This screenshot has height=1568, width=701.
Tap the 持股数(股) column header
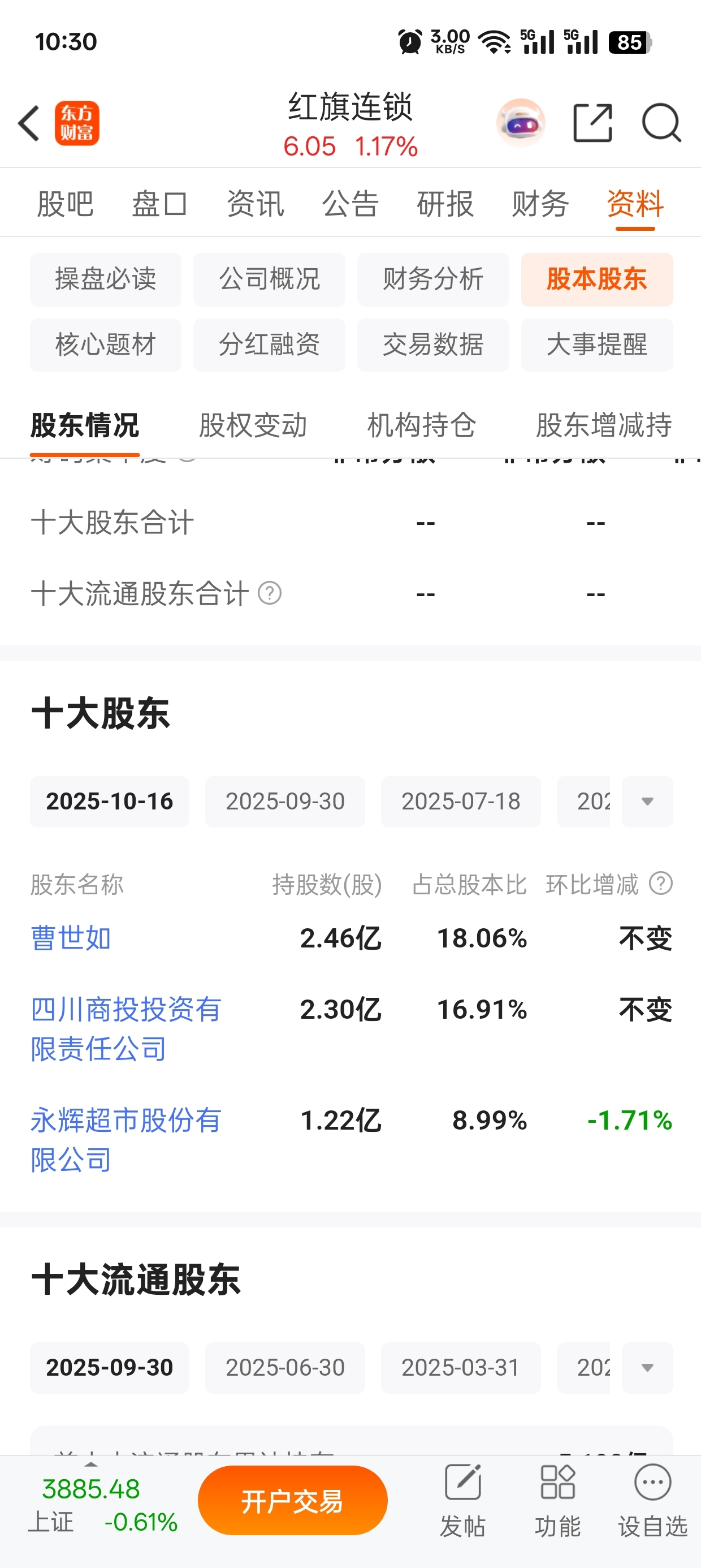[x=327, y=885]
